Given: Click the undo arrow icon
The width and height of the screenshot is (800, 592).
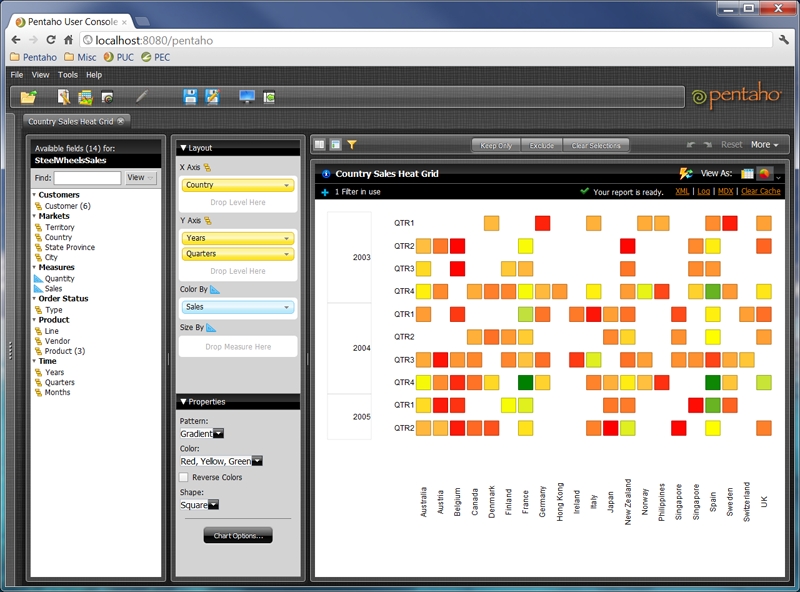Looking at the screenshot, I should (690, 145).
